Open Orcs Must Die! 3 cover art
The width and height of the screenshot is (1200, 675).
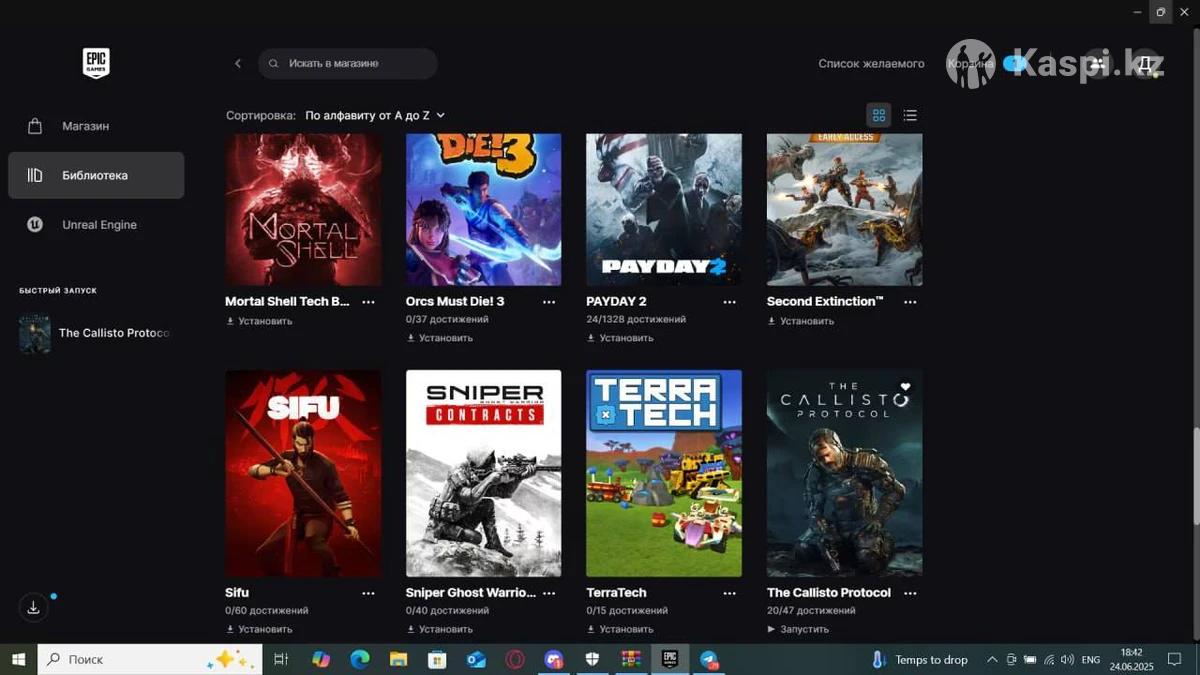pos(484,210)
